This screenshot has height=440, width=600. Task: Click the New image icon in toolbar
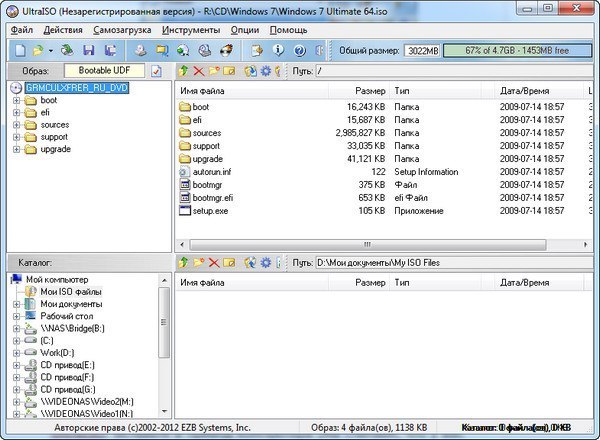tap(20, 50)
